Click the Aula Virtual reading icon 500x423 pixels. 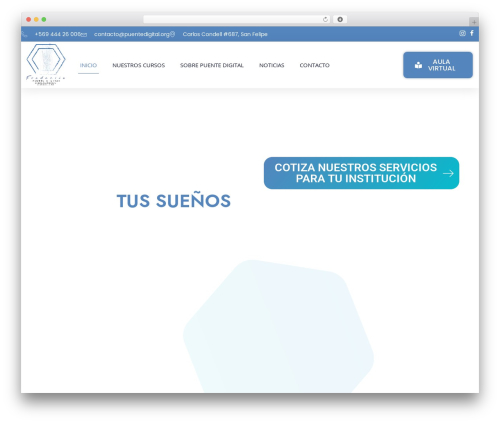(x=418, y=65)
